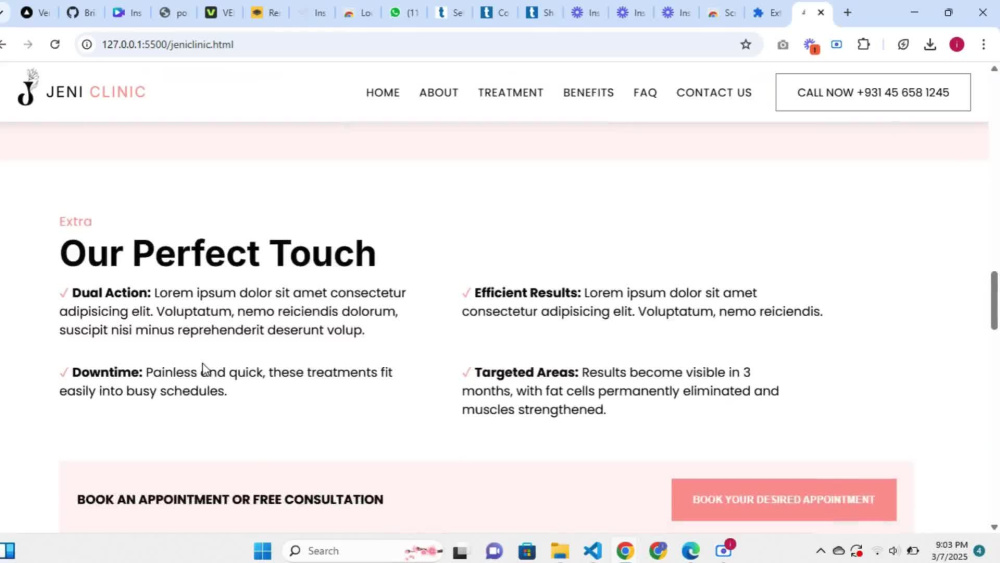Click the page vertical scrollbar thumb
This screenshot has width=1000, height=563.
(994, 300)
